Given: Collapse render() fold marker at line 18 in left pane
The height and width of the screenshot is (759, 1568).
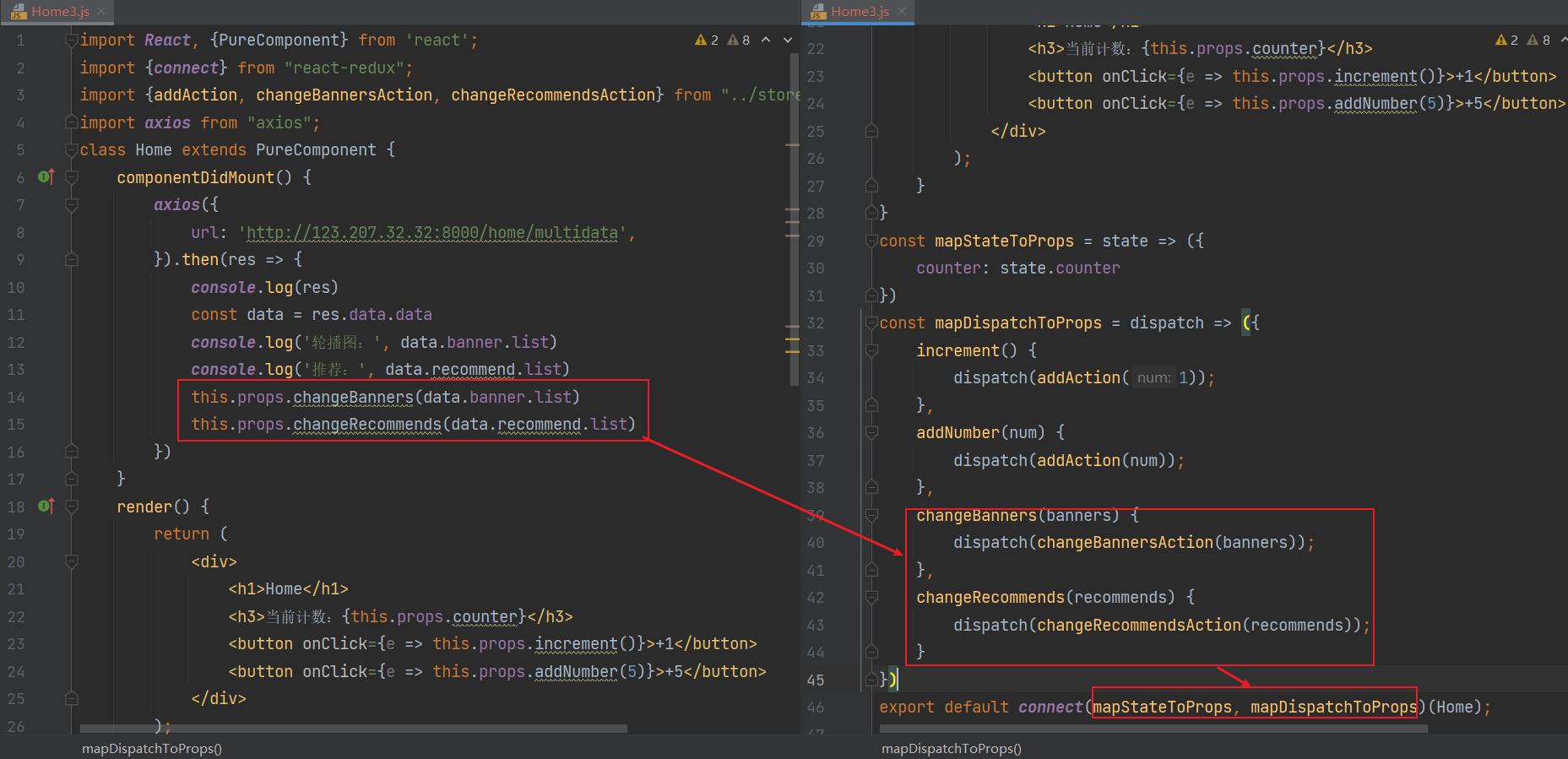Looking at the screenshot, I should [x=72, y=507].
